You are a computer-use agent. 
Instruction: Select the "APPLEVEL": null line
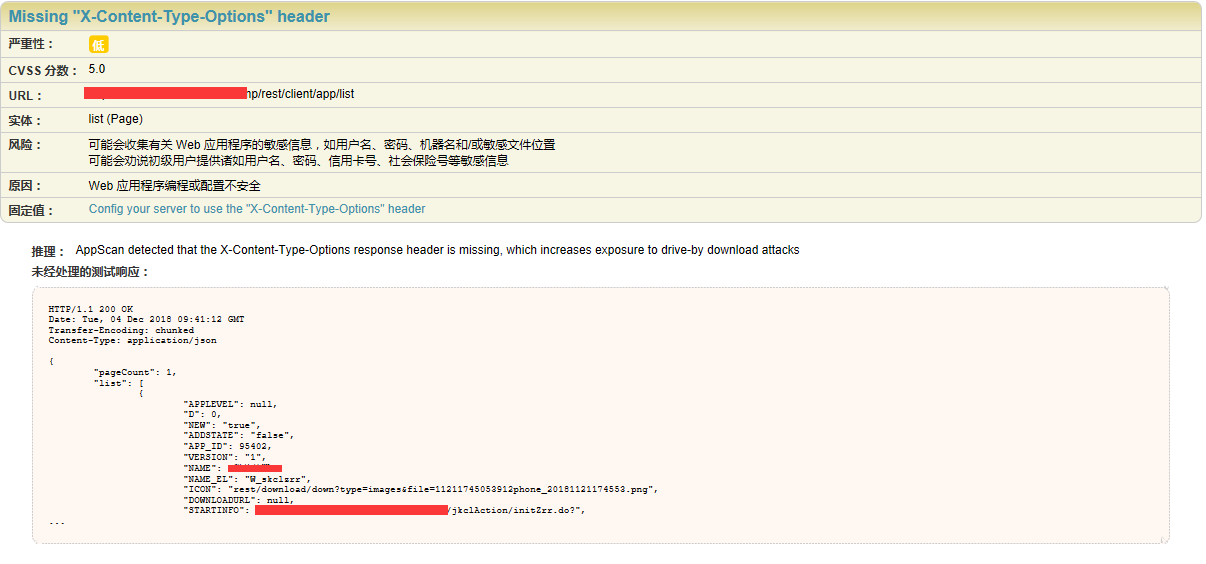pyautogui.click(x=230, y=404)
